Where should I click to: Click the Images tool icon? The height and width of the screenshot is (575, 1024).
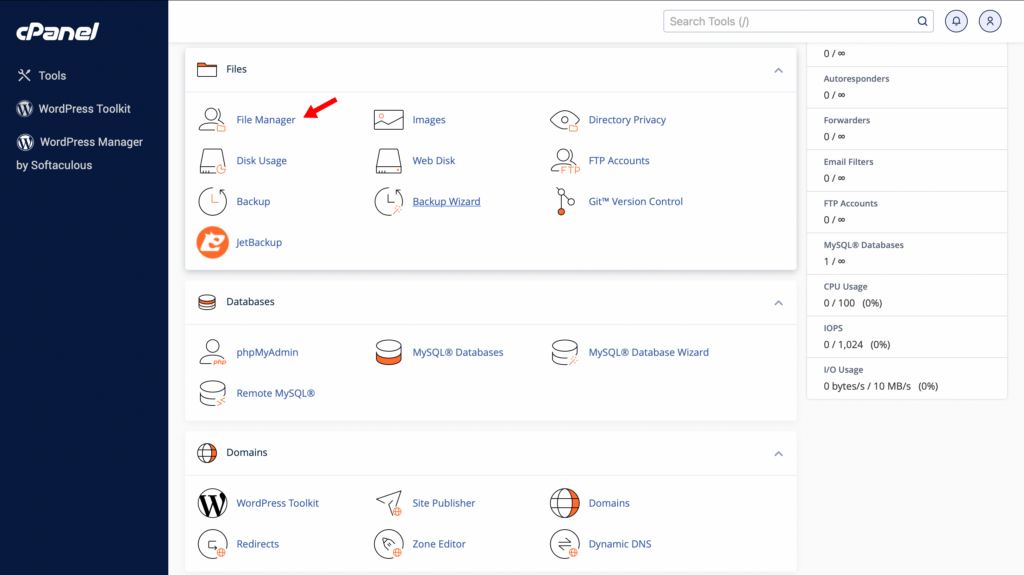pyautogui.click(x=389, y=120)
